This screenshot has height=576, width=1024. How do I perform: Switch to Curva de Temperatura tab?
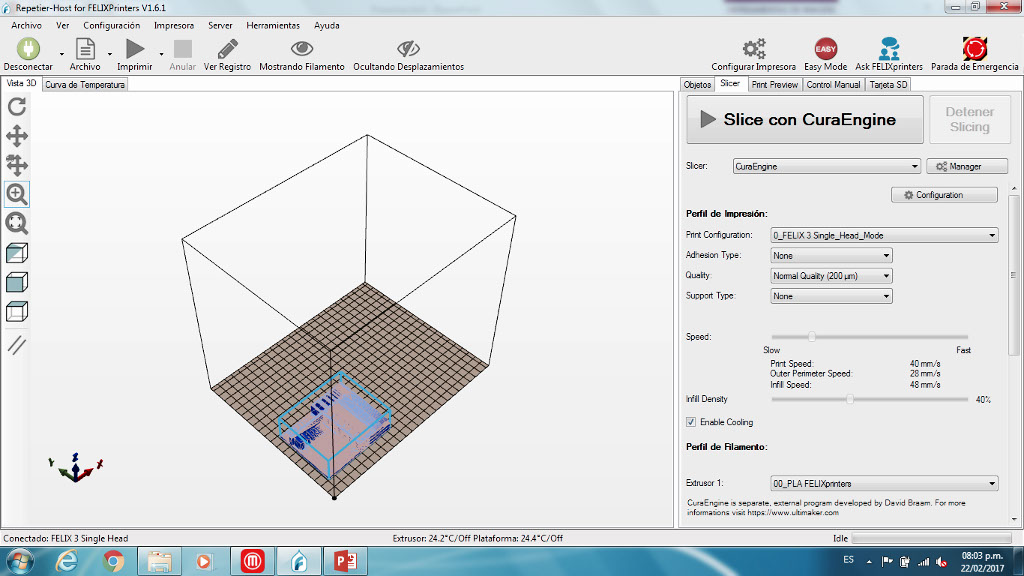click(85, 84)
